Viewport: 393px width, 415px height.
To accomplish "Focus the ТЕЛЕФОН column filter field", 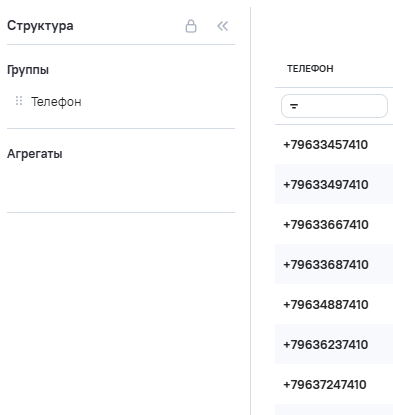I will (334, 106).
